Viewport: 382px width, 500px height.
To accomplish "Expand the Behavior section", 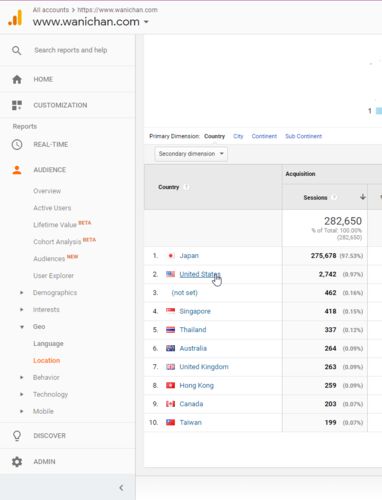I will [22, 377].
